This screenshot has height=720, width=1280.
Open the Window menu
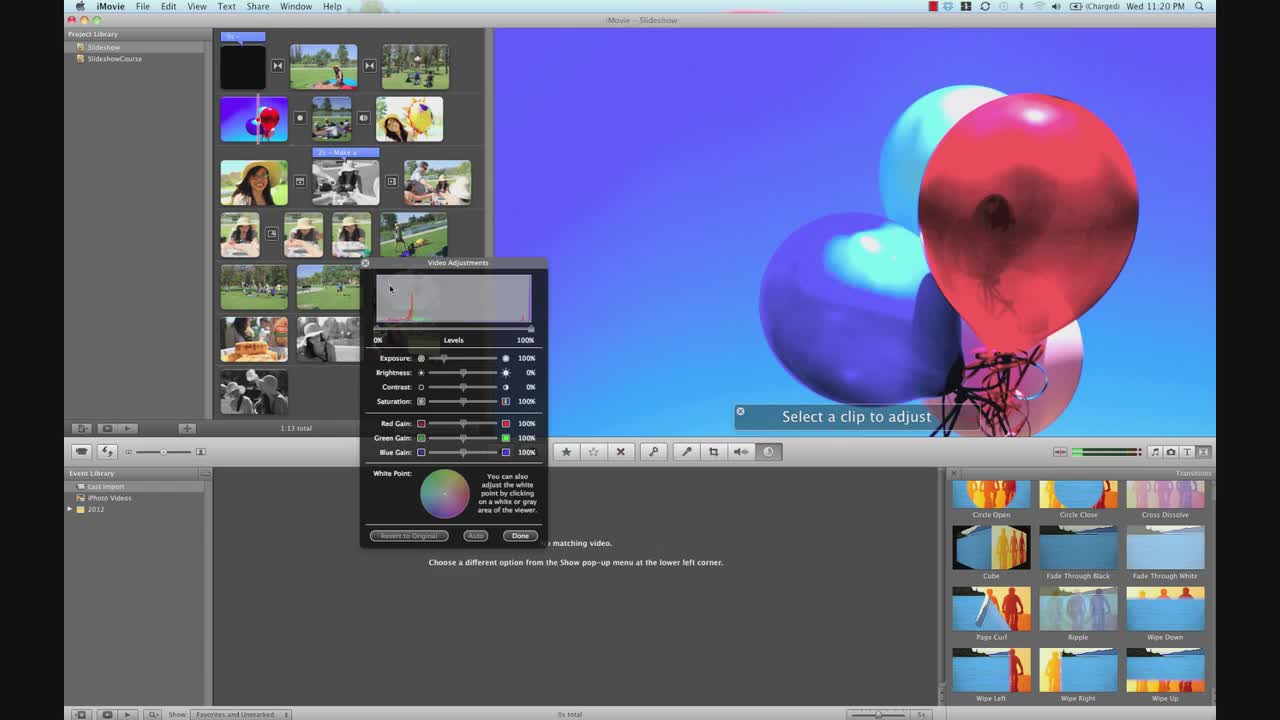[296, 7]
